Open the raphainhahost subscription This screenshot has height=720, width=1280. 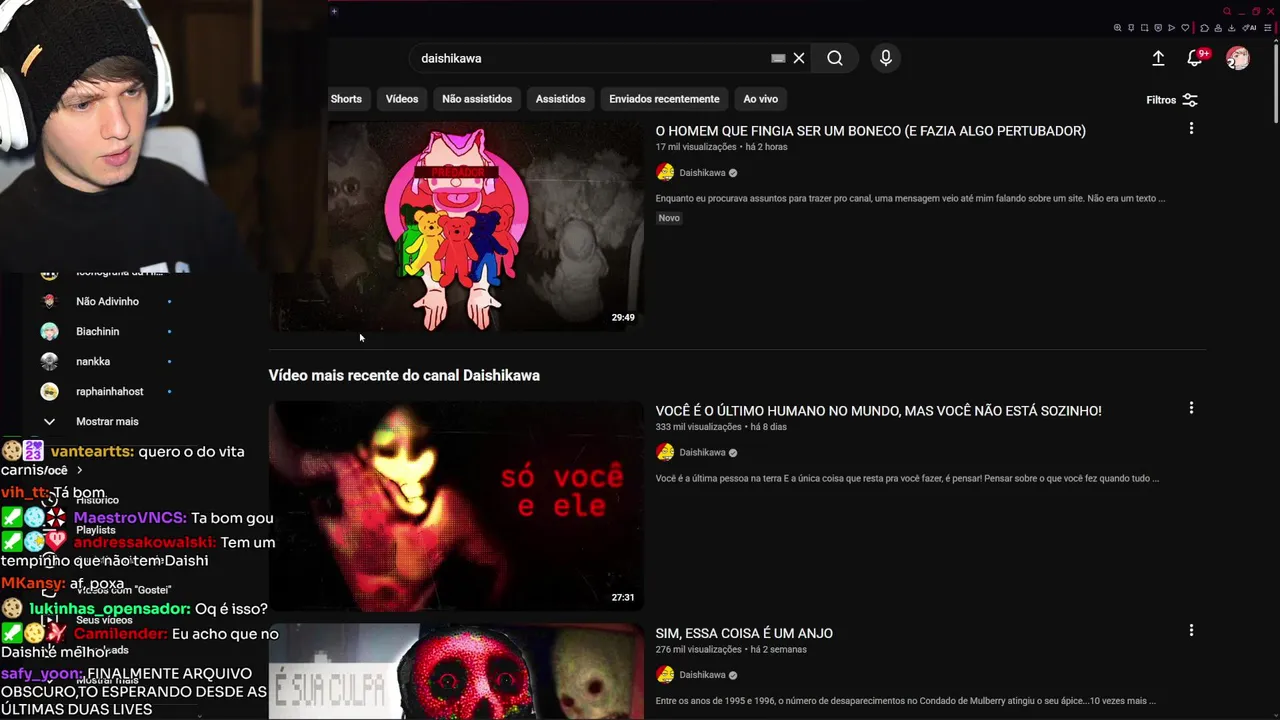click(x=109, y=391)
